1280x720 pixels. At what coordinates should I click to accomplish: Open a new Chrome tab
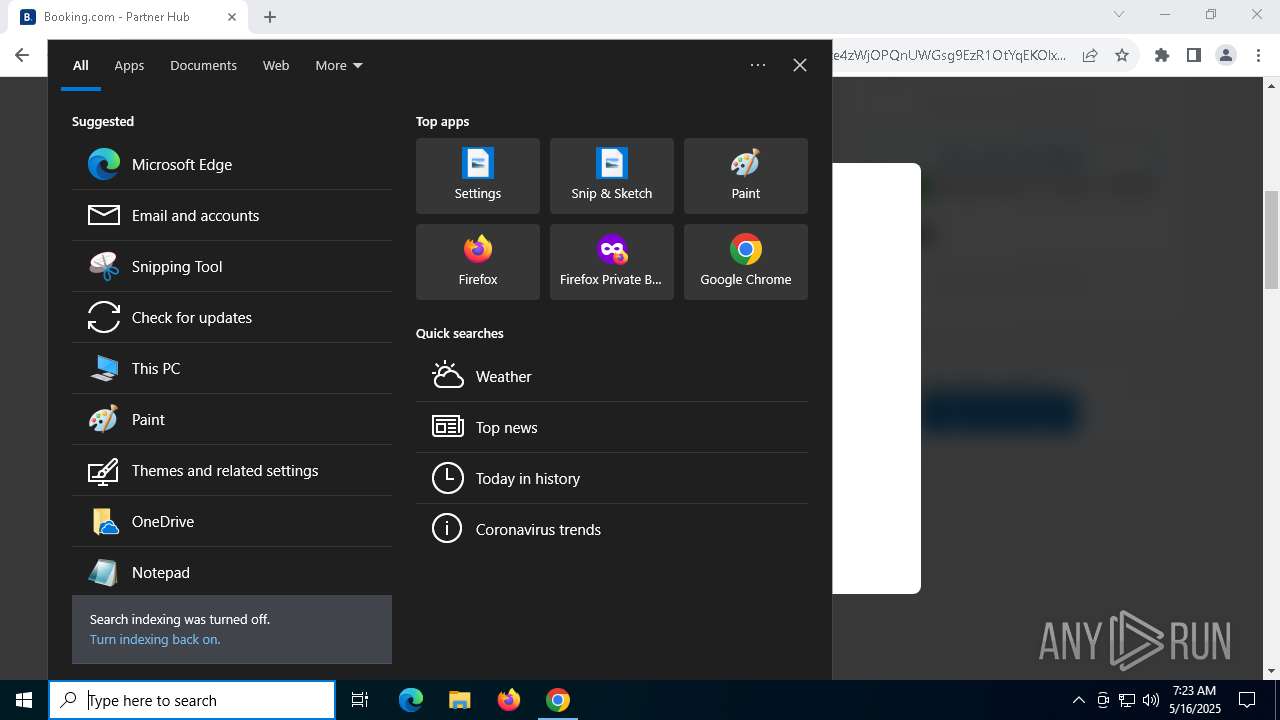pos(270,17)
